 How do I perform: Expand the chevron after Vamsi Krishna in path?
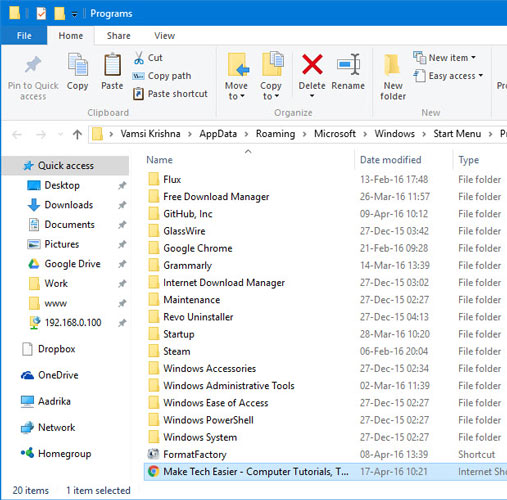coord(190,134)
